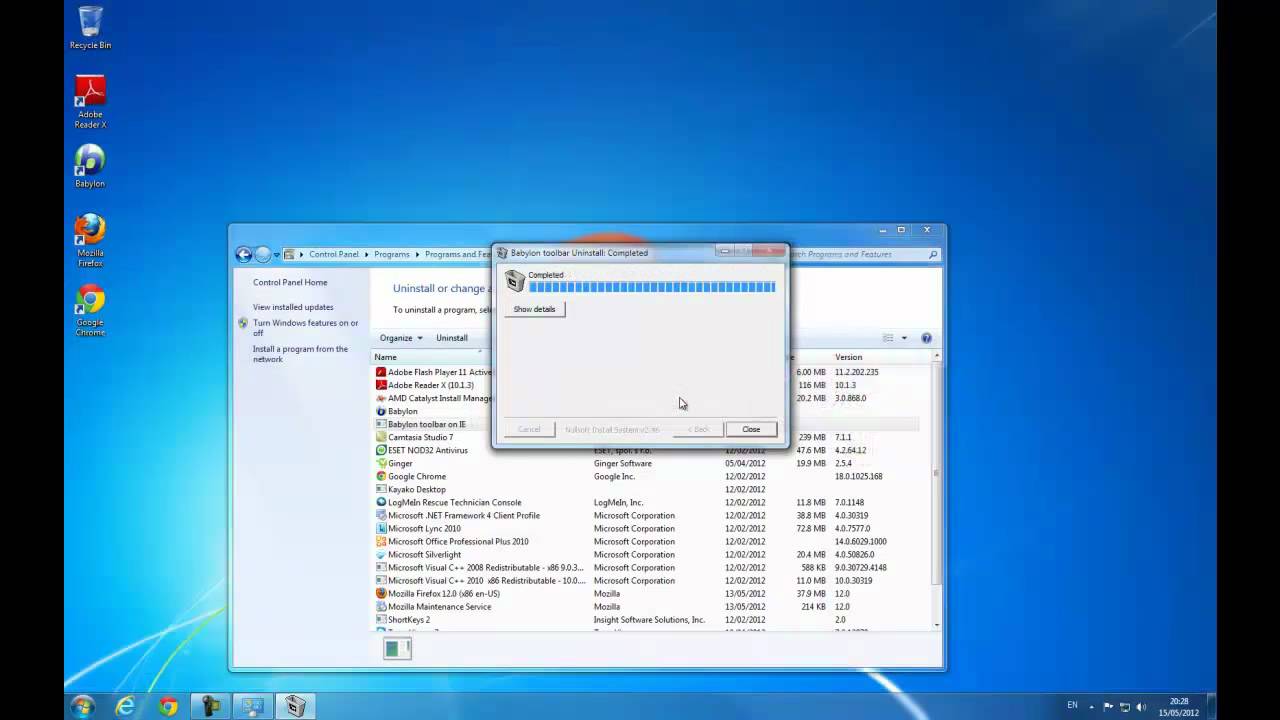
Task: Select Babylon toolbar on IE row
Action: 646,424
